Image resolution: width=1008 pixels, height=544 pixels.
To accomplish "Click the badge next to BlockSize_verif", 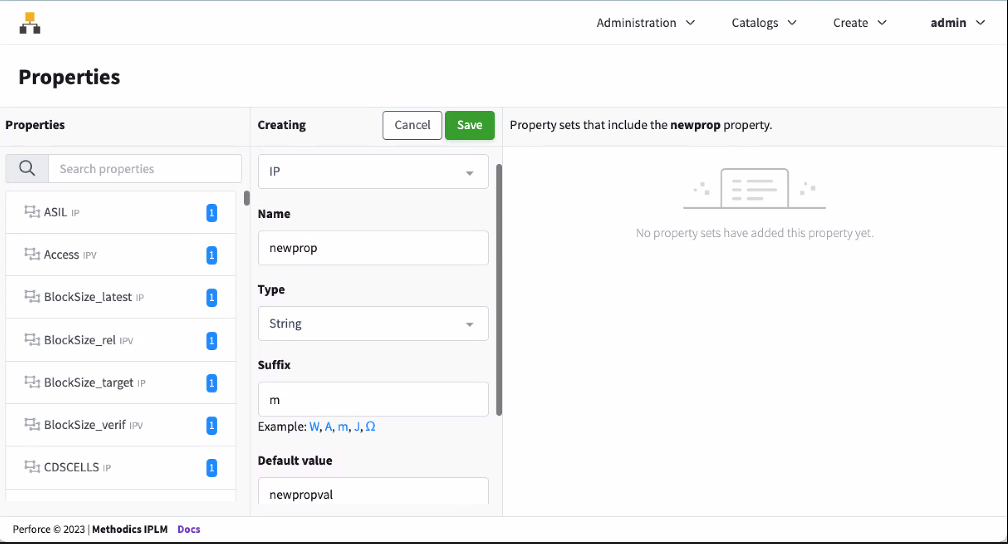I will pos(211,426).
